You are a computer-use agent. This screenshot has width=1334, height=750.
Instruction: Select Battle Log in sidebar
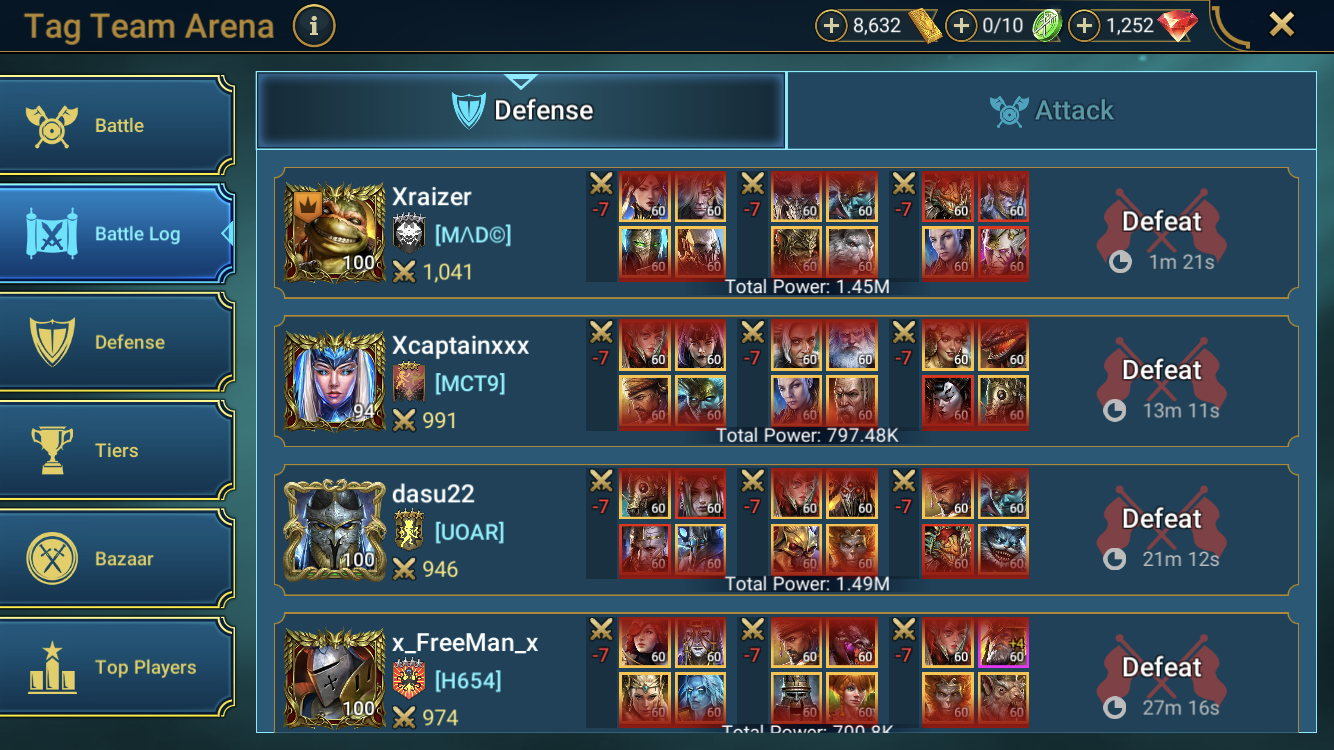point(116,234)
